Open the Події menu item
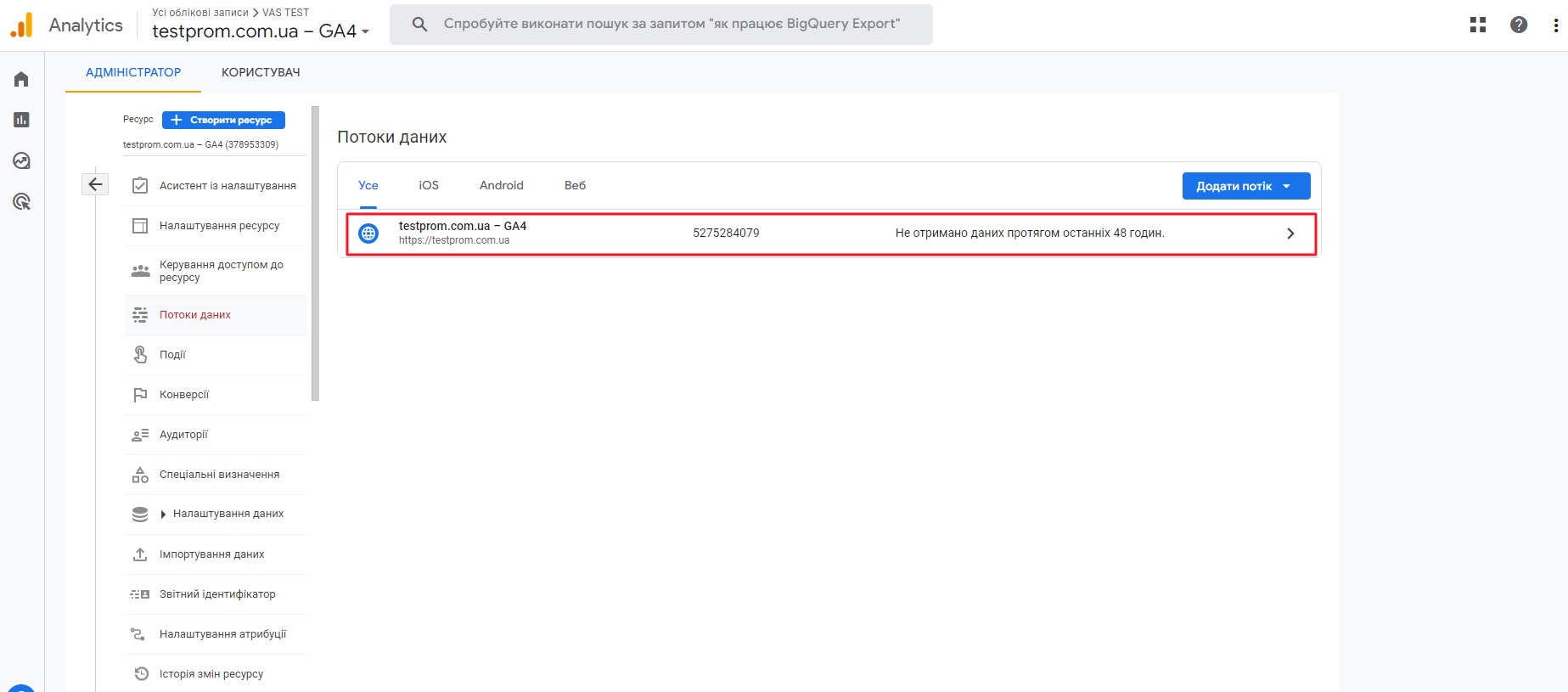 172,355
